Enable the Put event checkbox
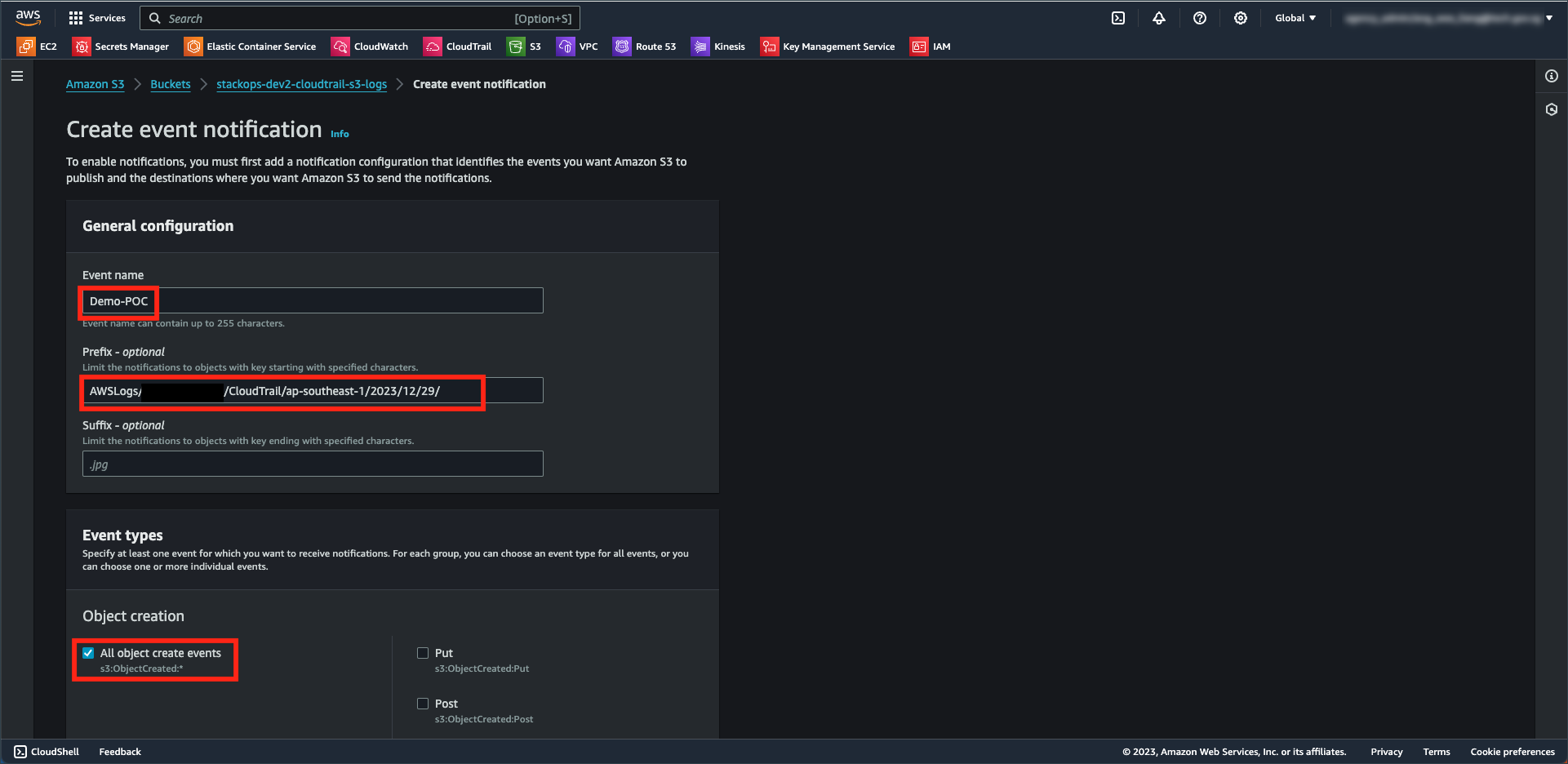The height and width of the screenshot is (764, 1568). pos(423,653)
